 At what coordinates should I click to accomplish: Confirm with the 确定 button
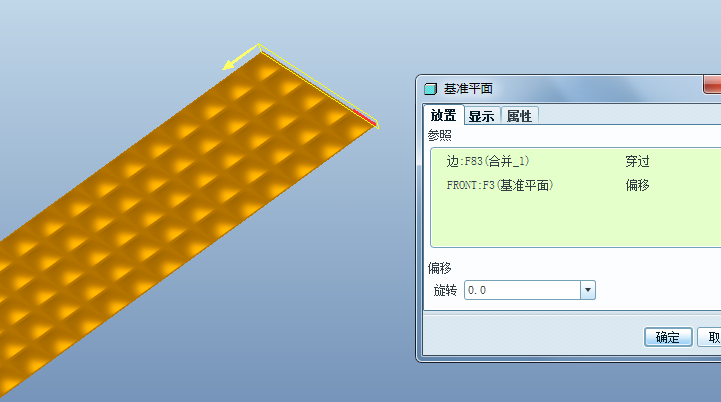pyautogui.click(x=668, y=337)
